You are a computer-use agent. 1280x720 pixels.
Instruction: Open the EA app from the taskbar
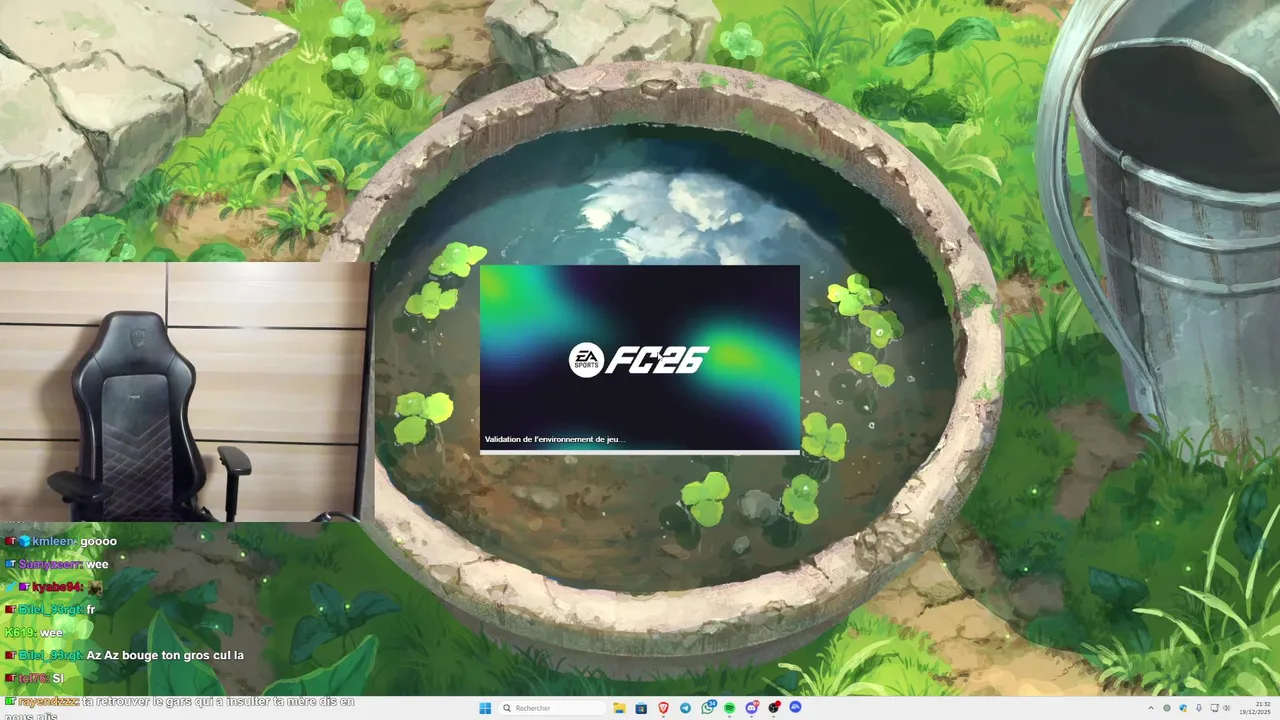pos(796,707)
